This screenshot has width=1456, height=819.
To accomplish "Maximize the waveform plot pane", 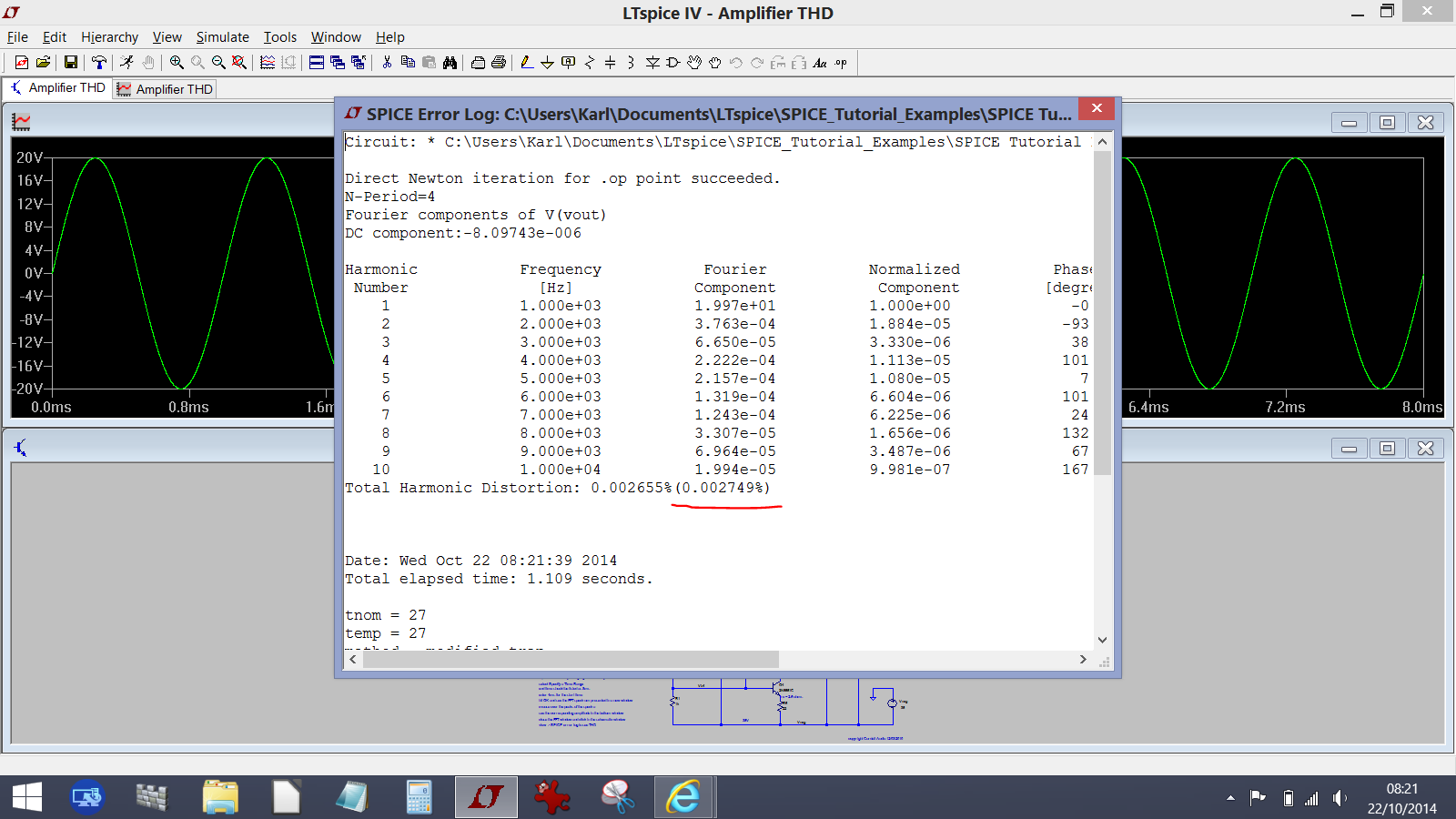I will (1387, 123).
